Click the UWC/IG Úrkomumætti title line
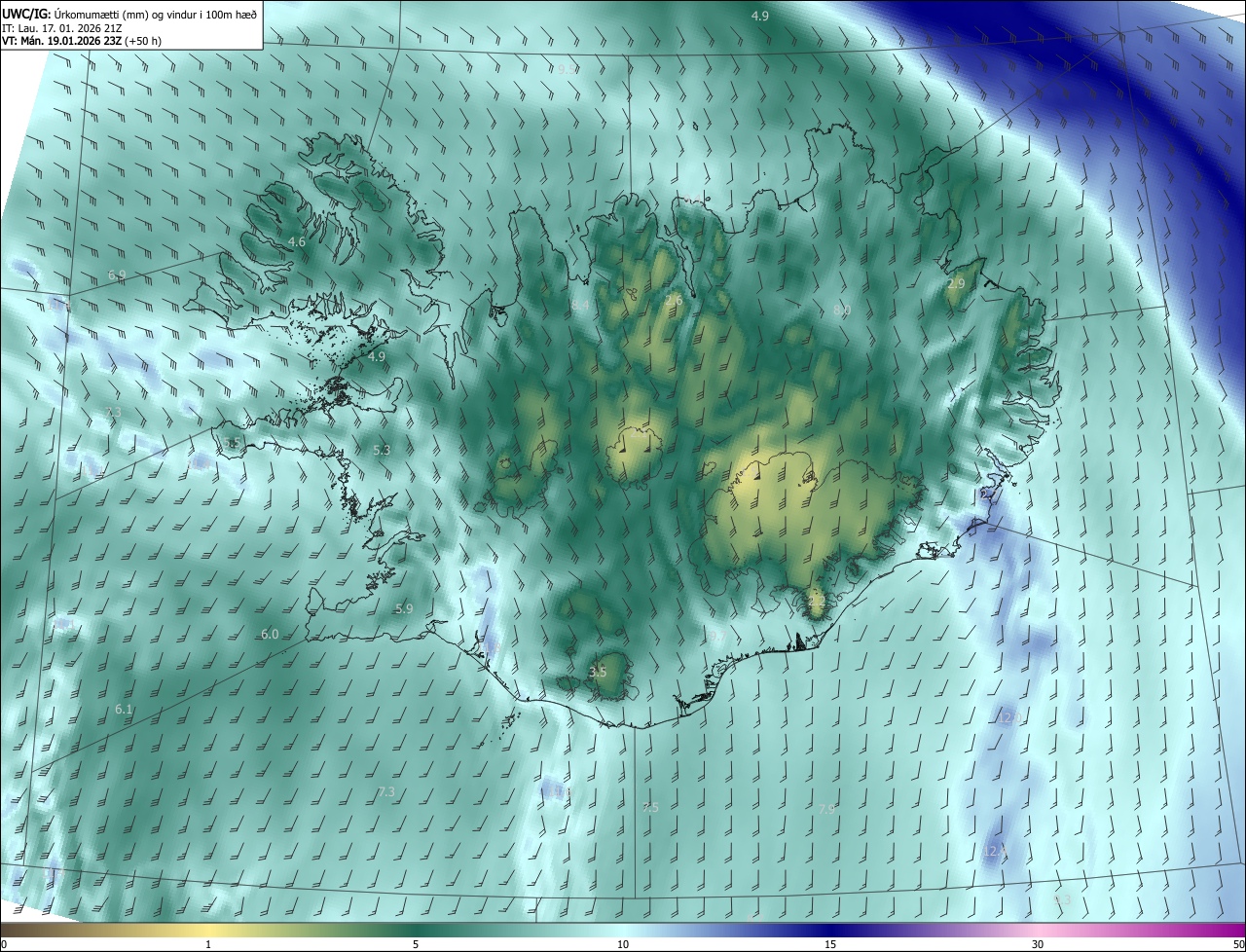Screen dimensions: 1246x952 tap(129, 13)
